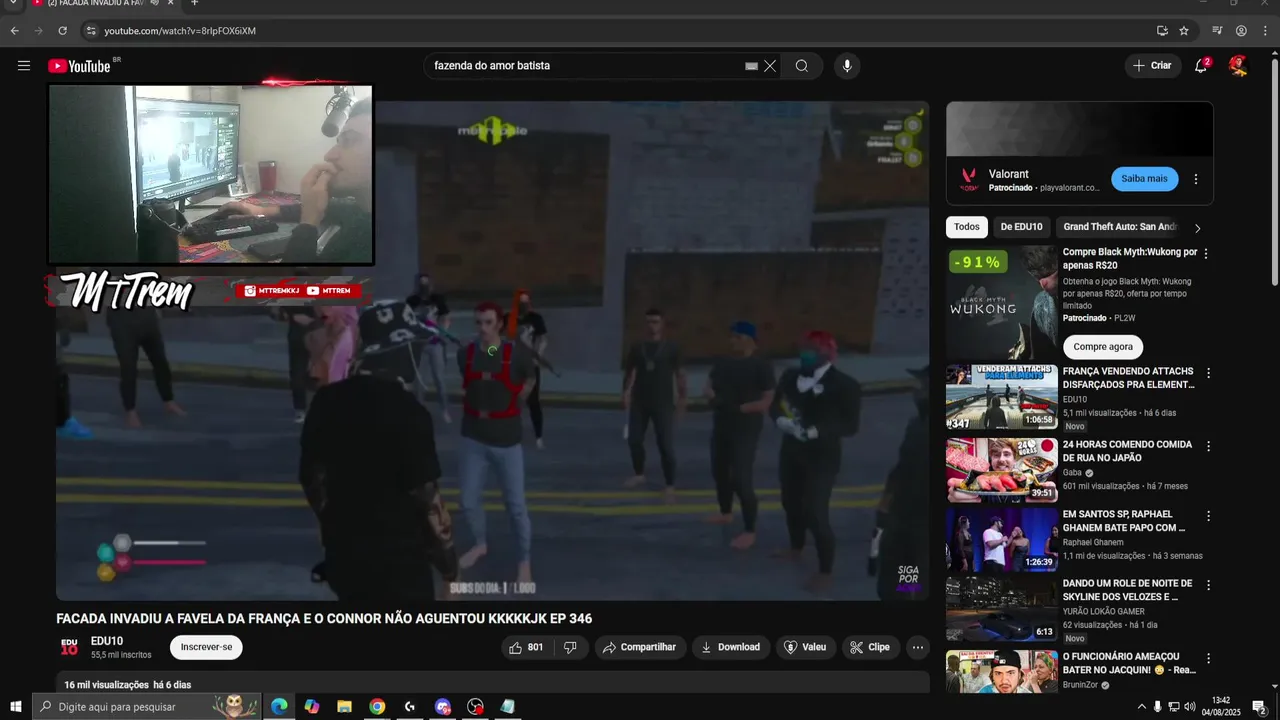Viewport: 1280px width, 720px height.
Task: Open Valorant ad options menu
Action: pyautogui.click(x=1196, y=179)
